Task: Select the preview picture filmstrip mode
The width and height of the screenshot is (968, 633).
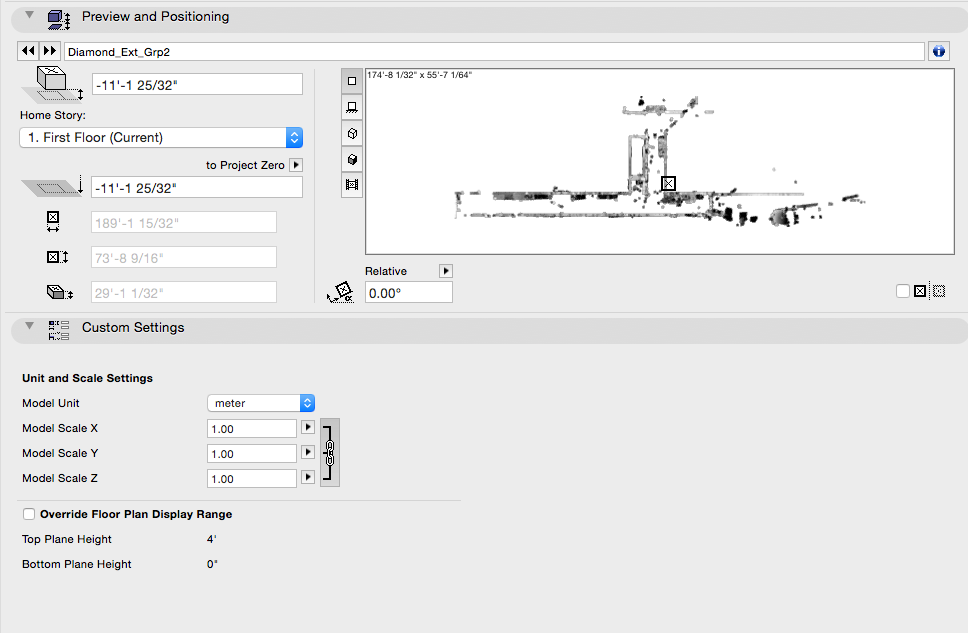Action: point(352,185)
